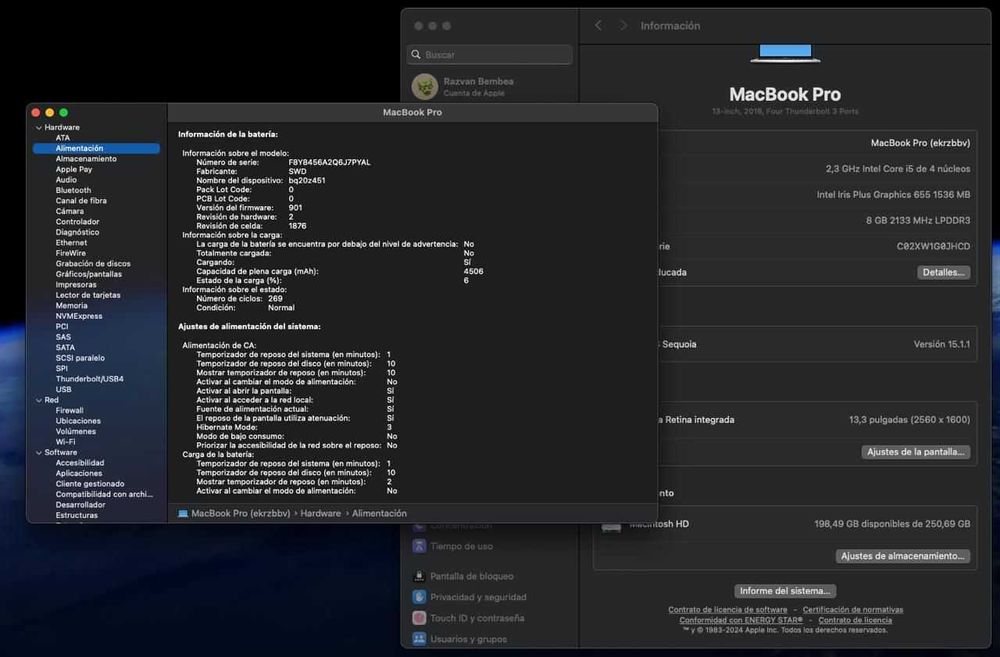Open Almacenamiento in the sidebar
Screen dimensions: 1000x657
click(86, 159)
